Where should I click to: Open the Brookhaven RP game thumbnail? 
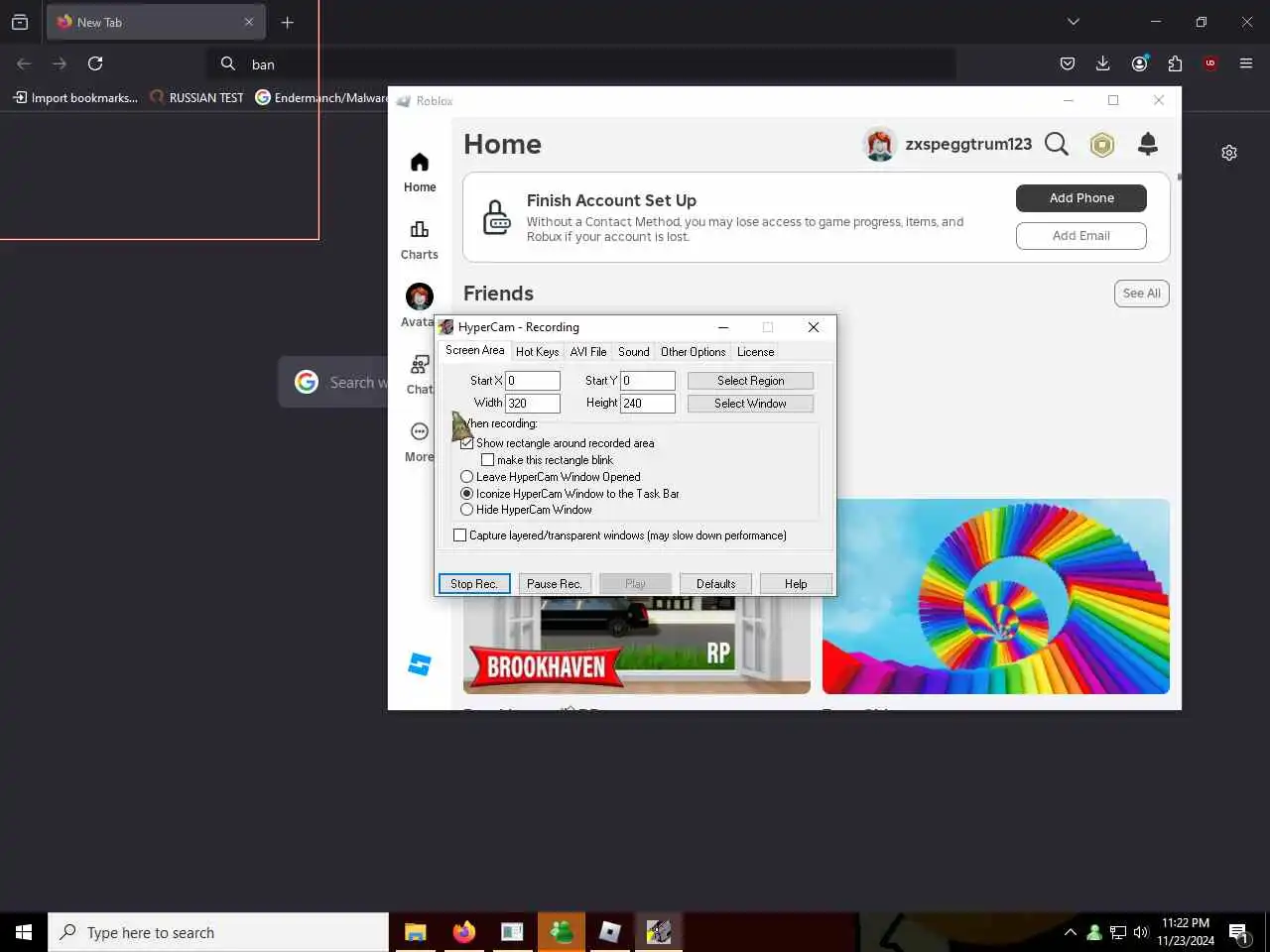[637, 645]
